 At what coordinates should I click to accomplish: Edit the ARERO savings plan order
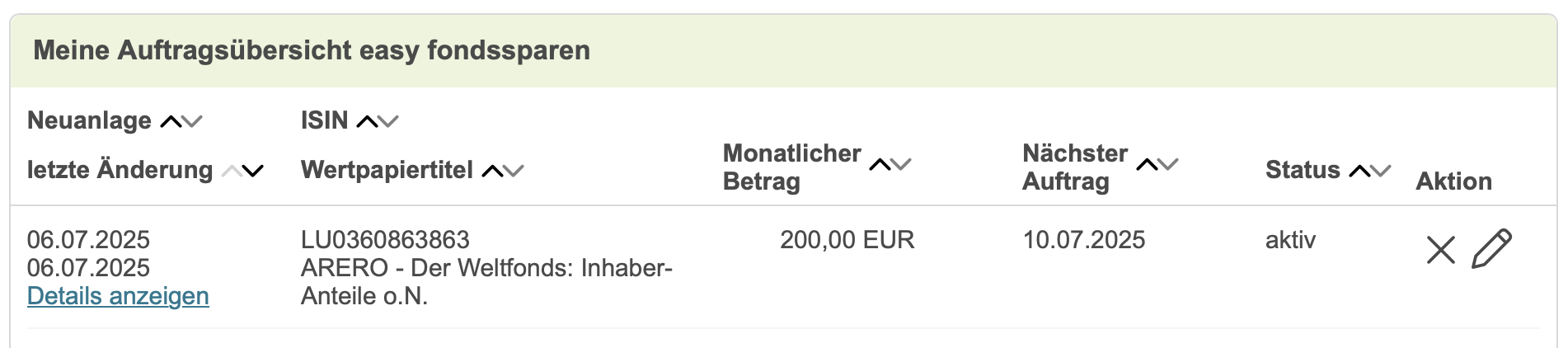pyautogui.click(x=1491, y=249)
